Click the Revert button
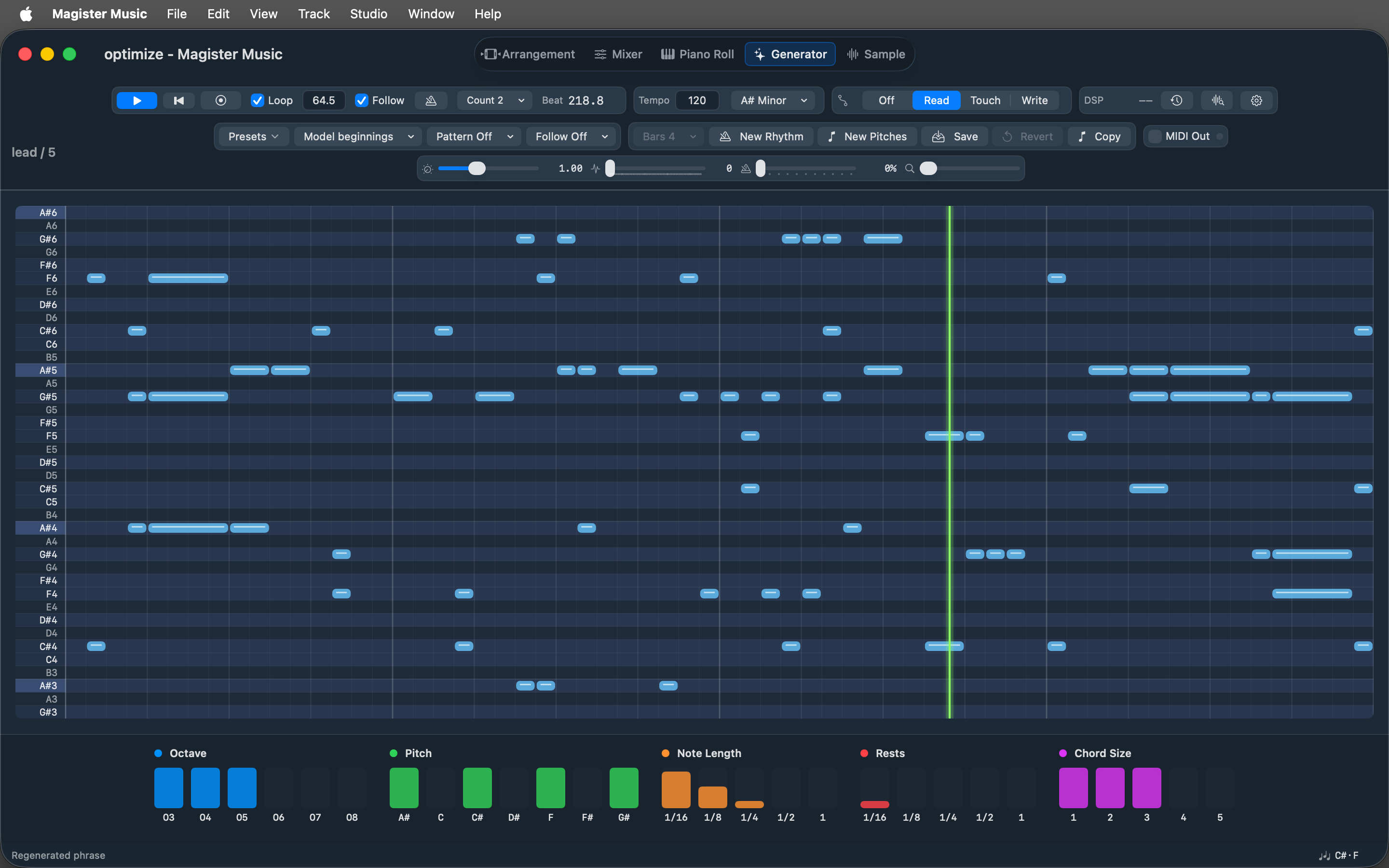 (1027, 136)
